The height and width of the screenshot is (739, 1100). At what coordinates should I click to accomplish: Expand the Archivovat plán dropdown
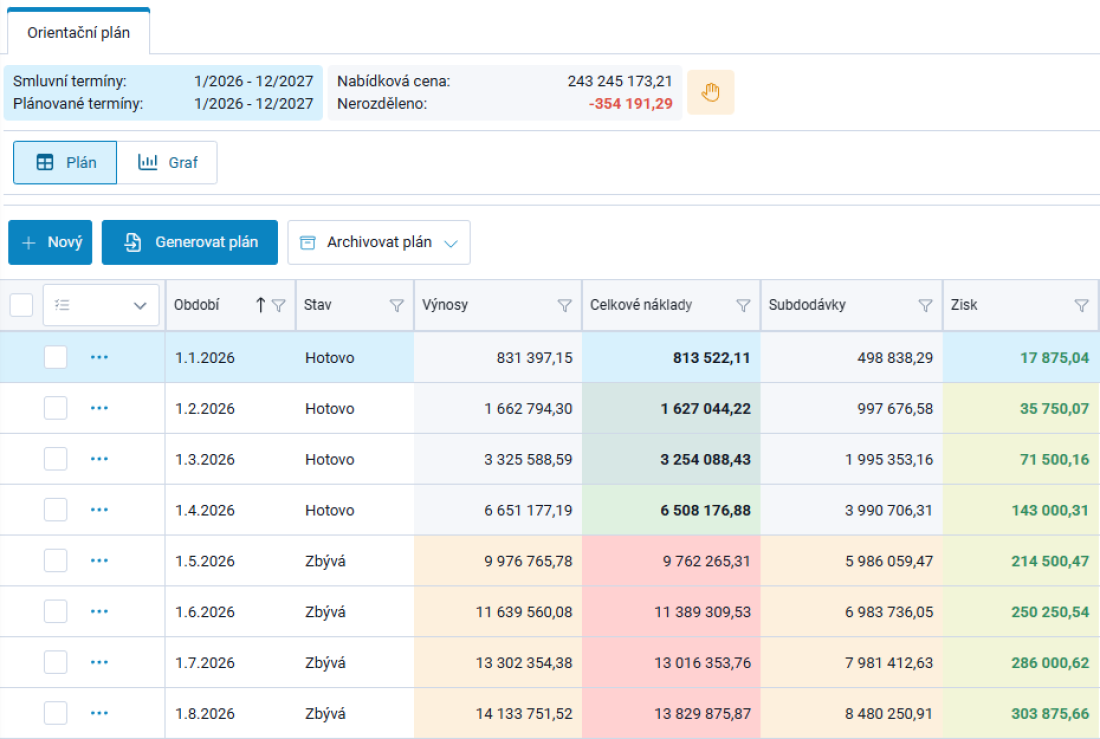(x=379, y=242)
